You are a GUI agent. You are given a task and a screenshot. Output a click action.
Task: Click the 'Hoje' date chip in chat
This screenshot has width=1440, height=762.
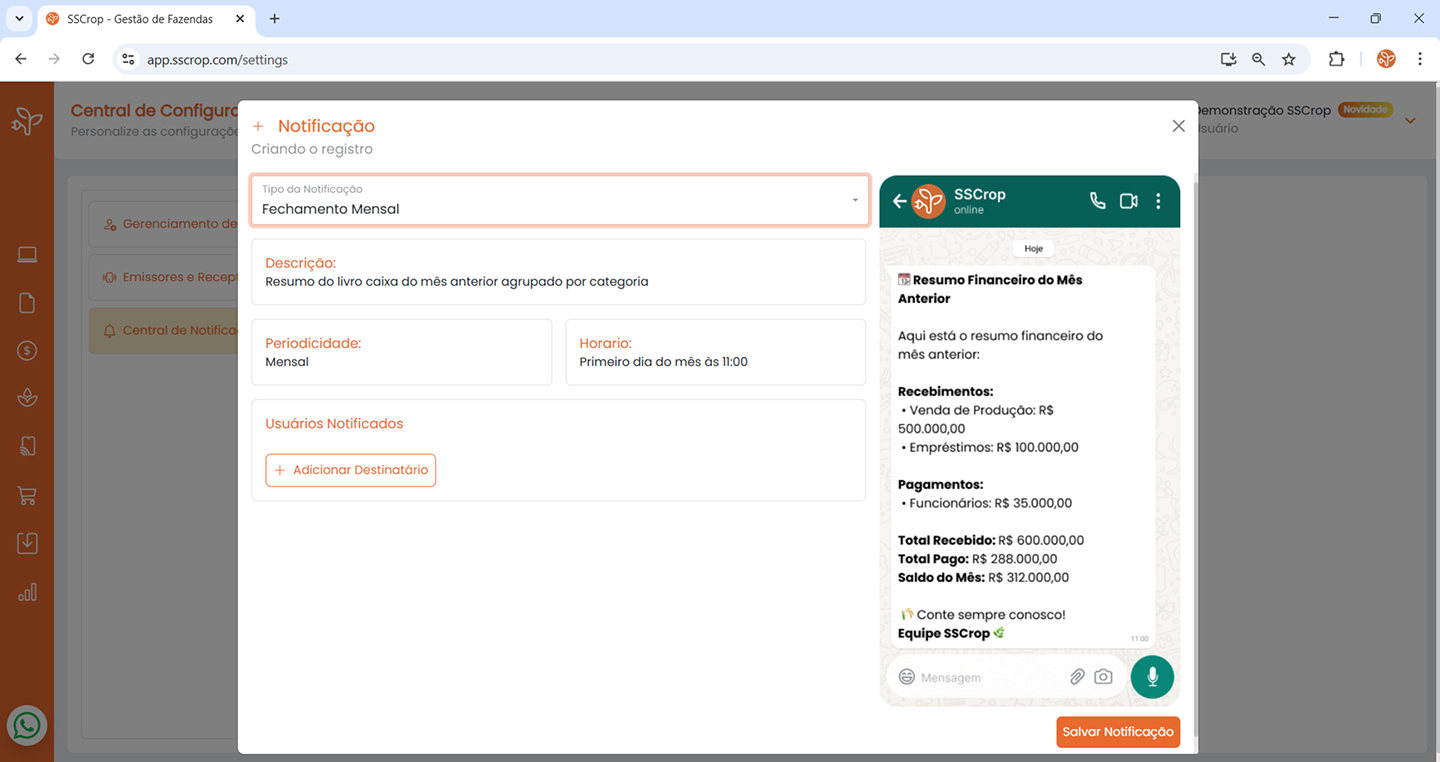[x=1033, y=249]
